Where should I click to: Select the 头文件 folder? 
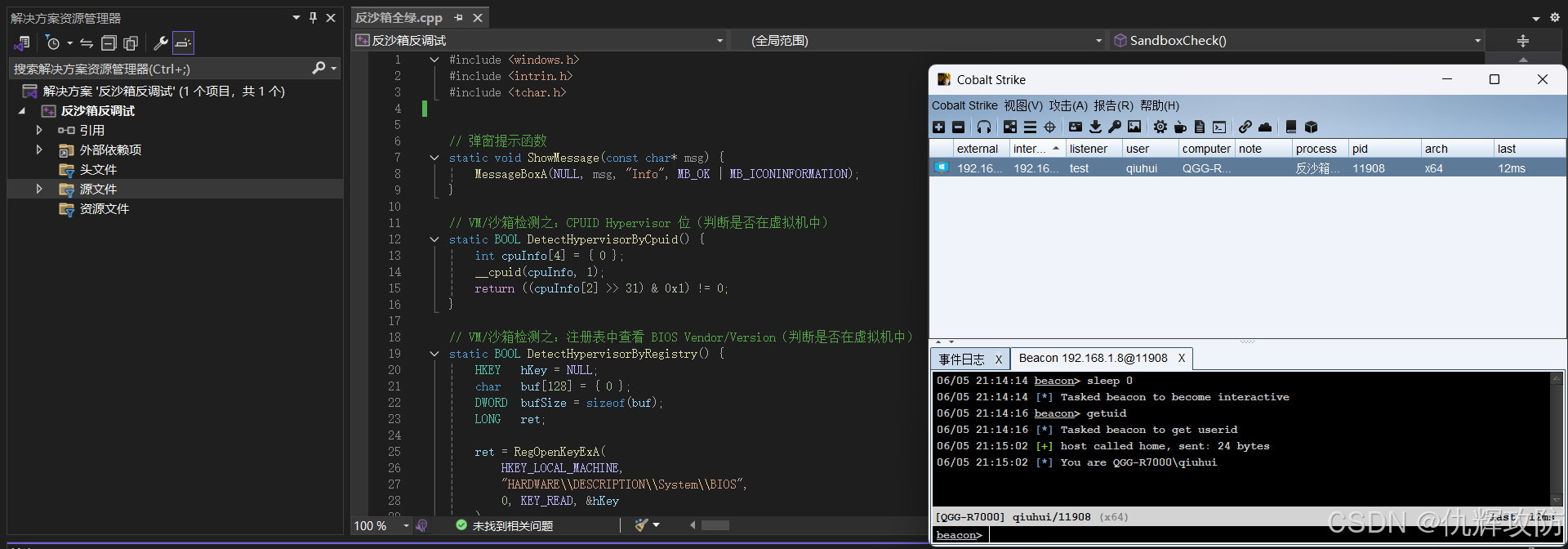[x=98, y=169]
